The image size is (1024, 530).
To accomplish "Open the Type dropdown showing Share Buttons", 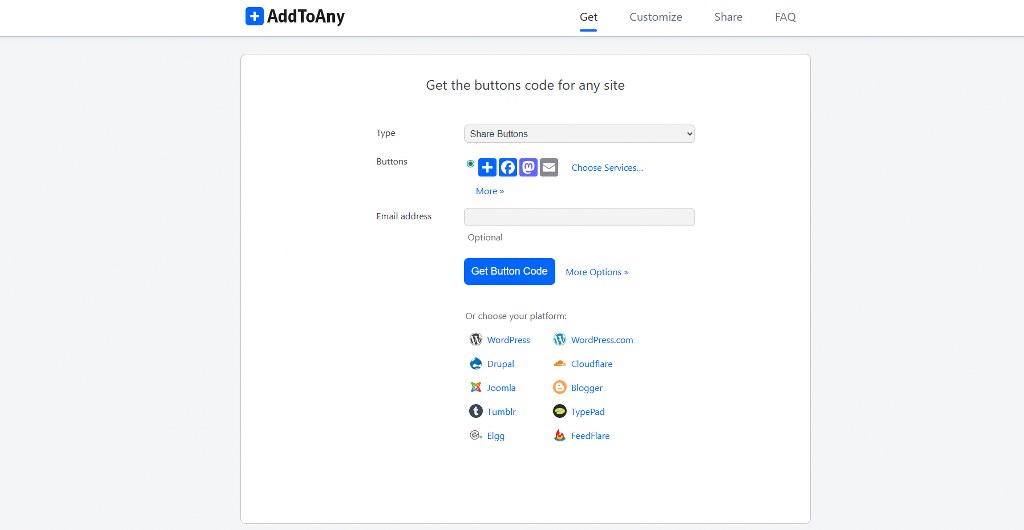I will point(579,134).
